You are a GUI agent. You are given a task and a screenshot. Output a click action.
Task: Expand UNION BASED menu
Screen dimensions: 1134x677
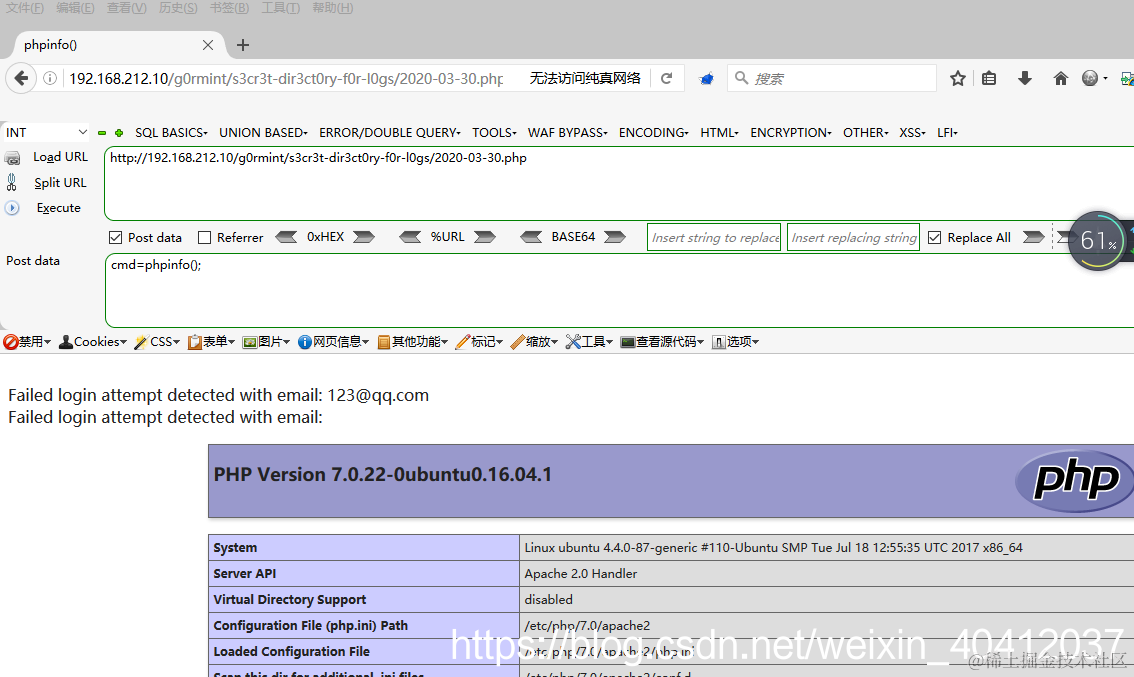coord(263,132)
